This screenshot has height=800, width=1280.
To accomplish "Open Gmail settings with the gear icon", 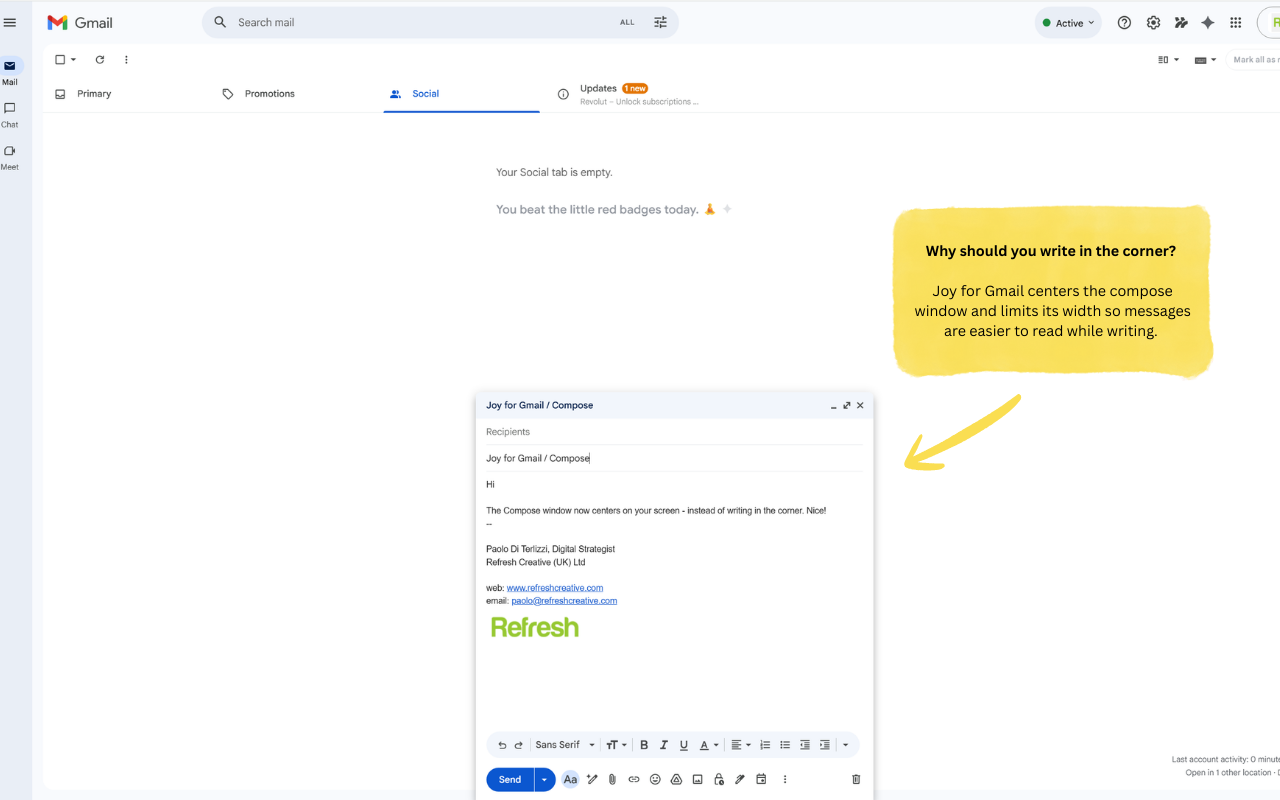I will click(x=1153, y=22).
